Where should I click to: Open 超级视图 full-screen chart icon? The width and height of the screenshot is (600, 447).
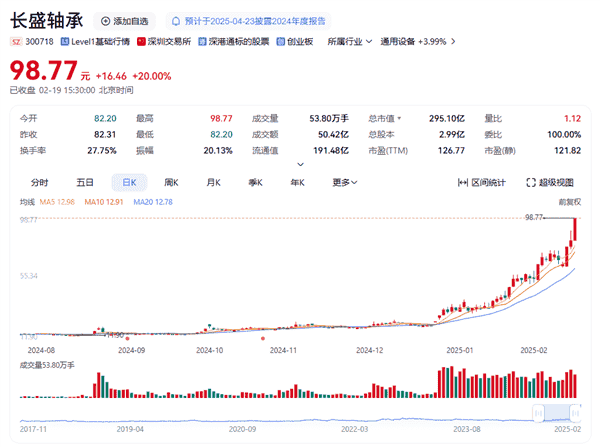(x=530, y=183)
